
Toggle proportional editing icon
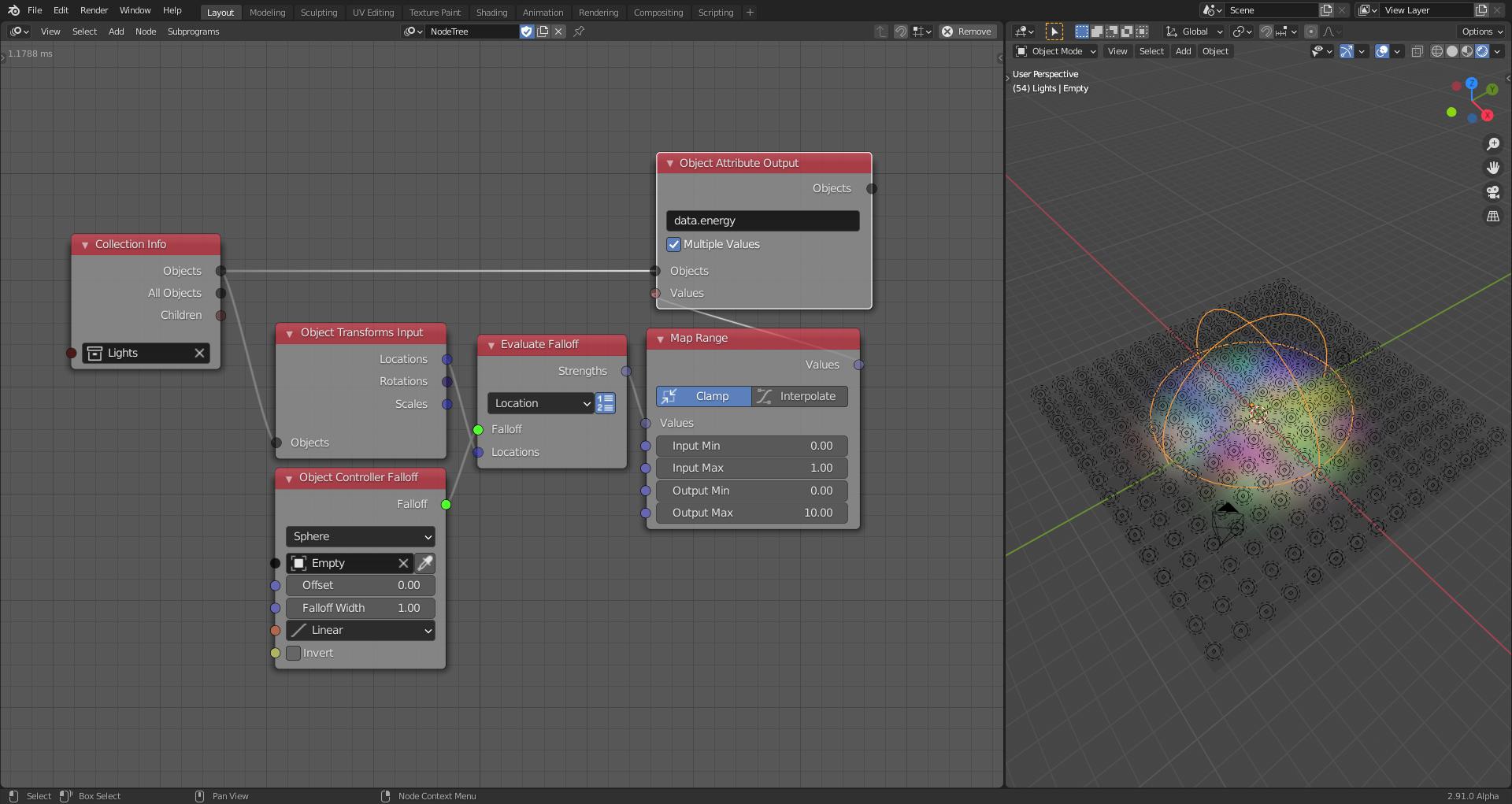(x=1311, y=31)
